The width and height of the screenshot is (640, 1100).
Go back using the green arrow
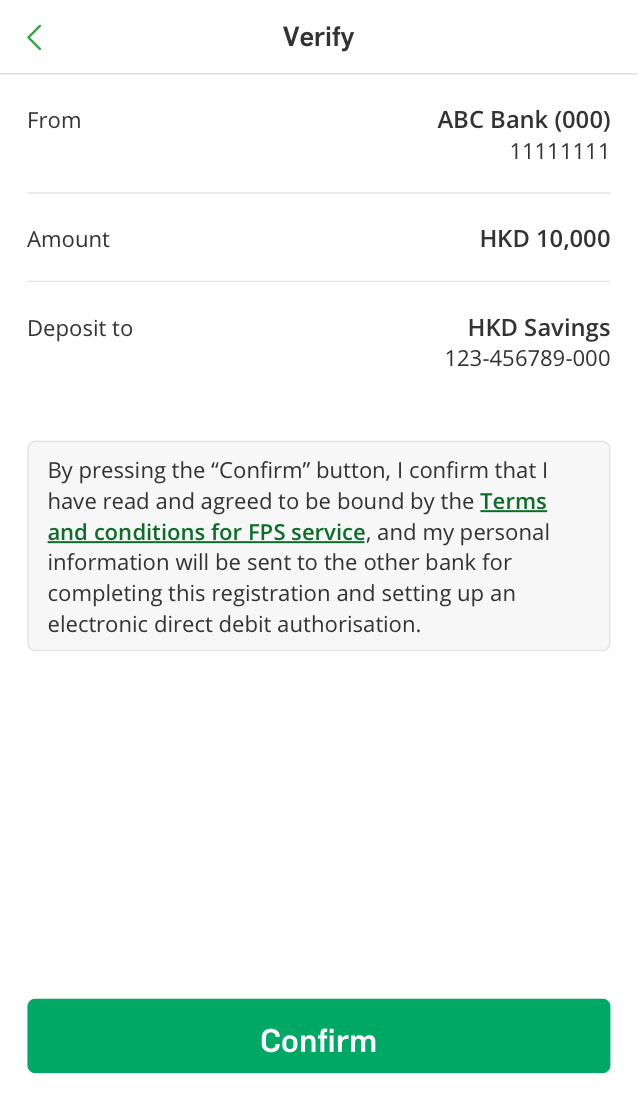pyautogui.click(x=35, y=38)
